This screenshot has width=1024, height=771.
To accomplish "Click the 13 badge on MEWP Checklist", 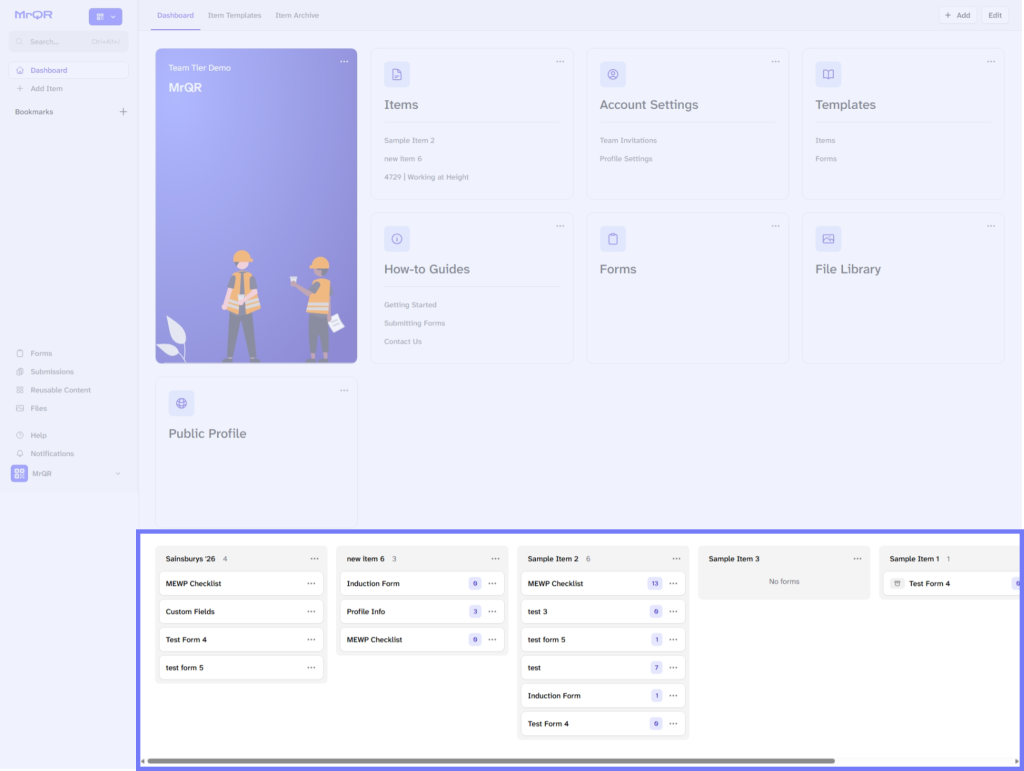I will [654, 584].
